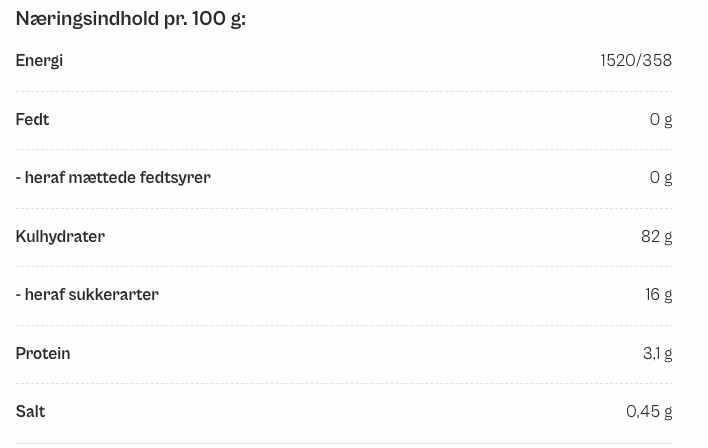Image resolution: width=708 pixels, height=448 pixels.
Task: Click the 82 g carbohydrate value
Action: click(x=656, y=237)
